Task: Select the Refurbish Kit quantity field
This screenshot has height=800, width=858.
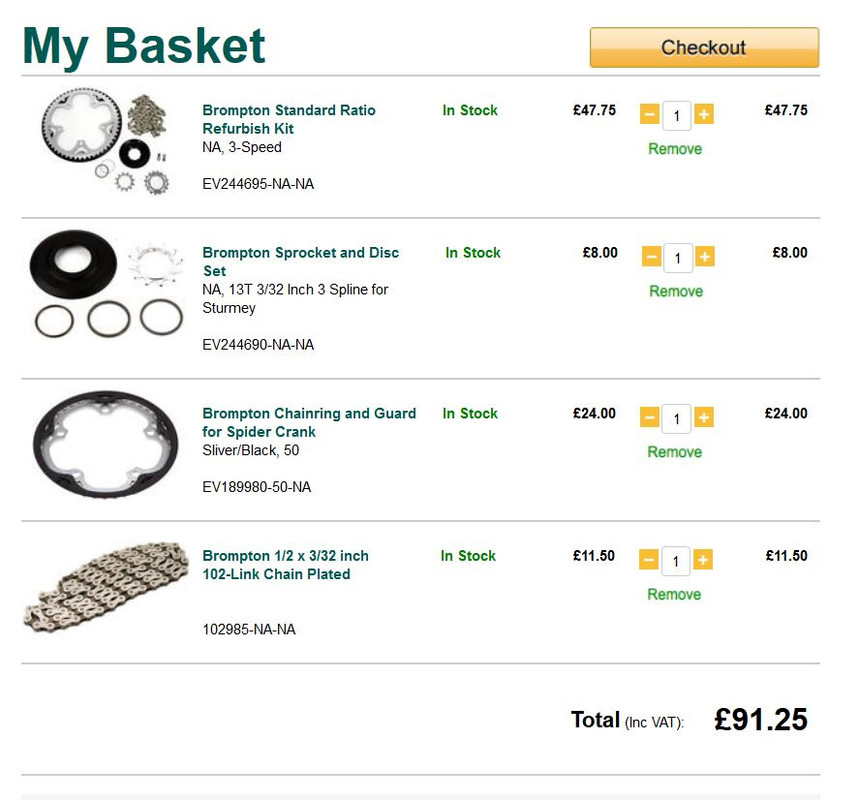Action: 676,115
